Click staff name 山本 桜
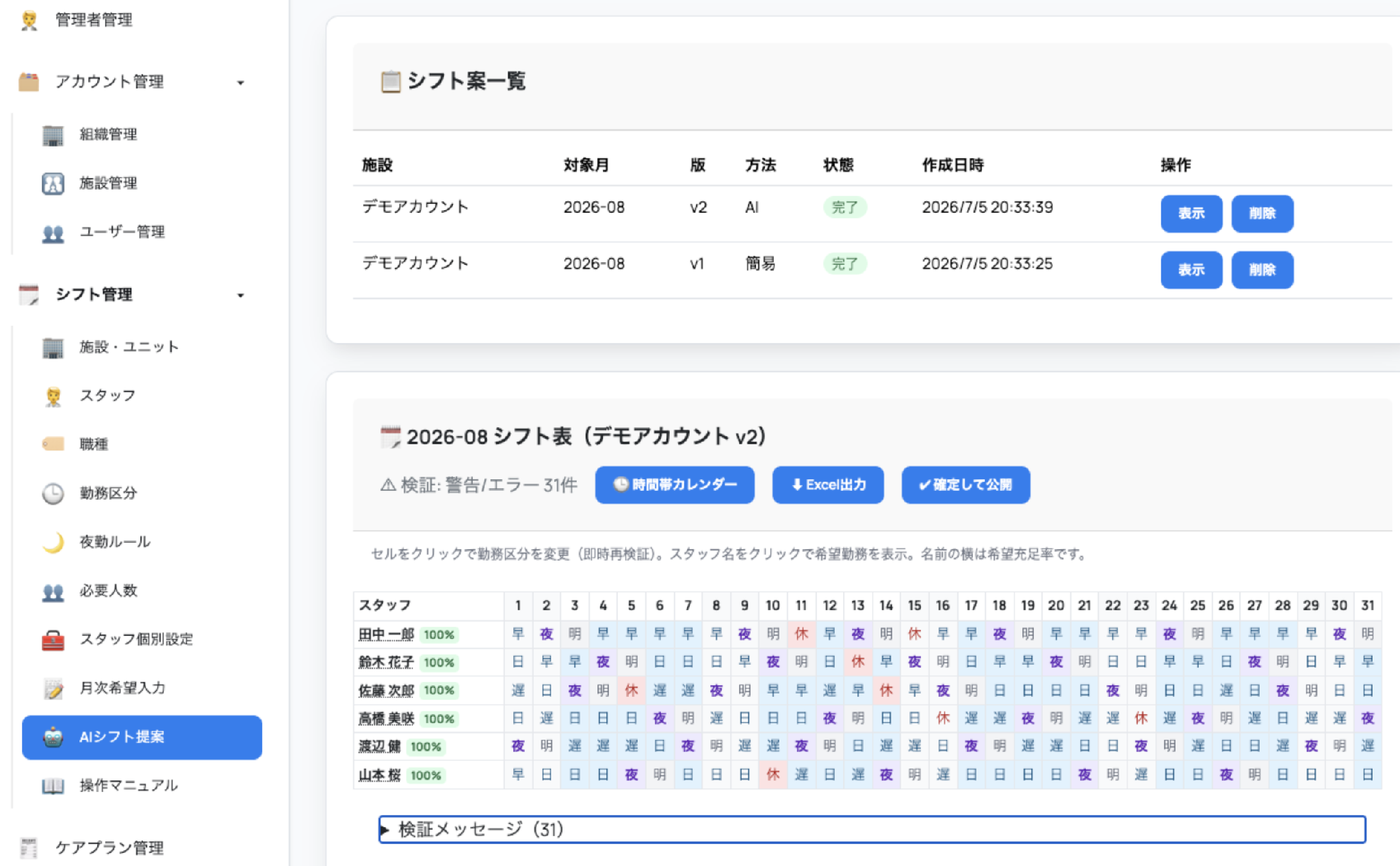 (380, 774)
